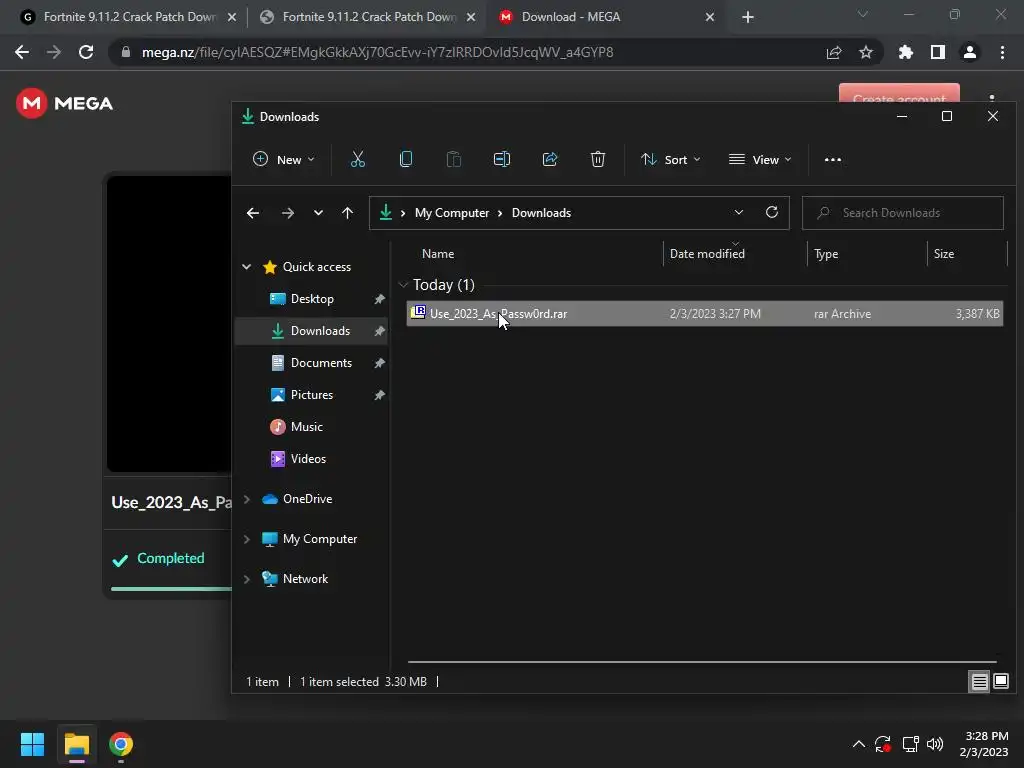1024x768 pixels.
Task: Bookmark this page with the star icon
Action: click(866, 52)
